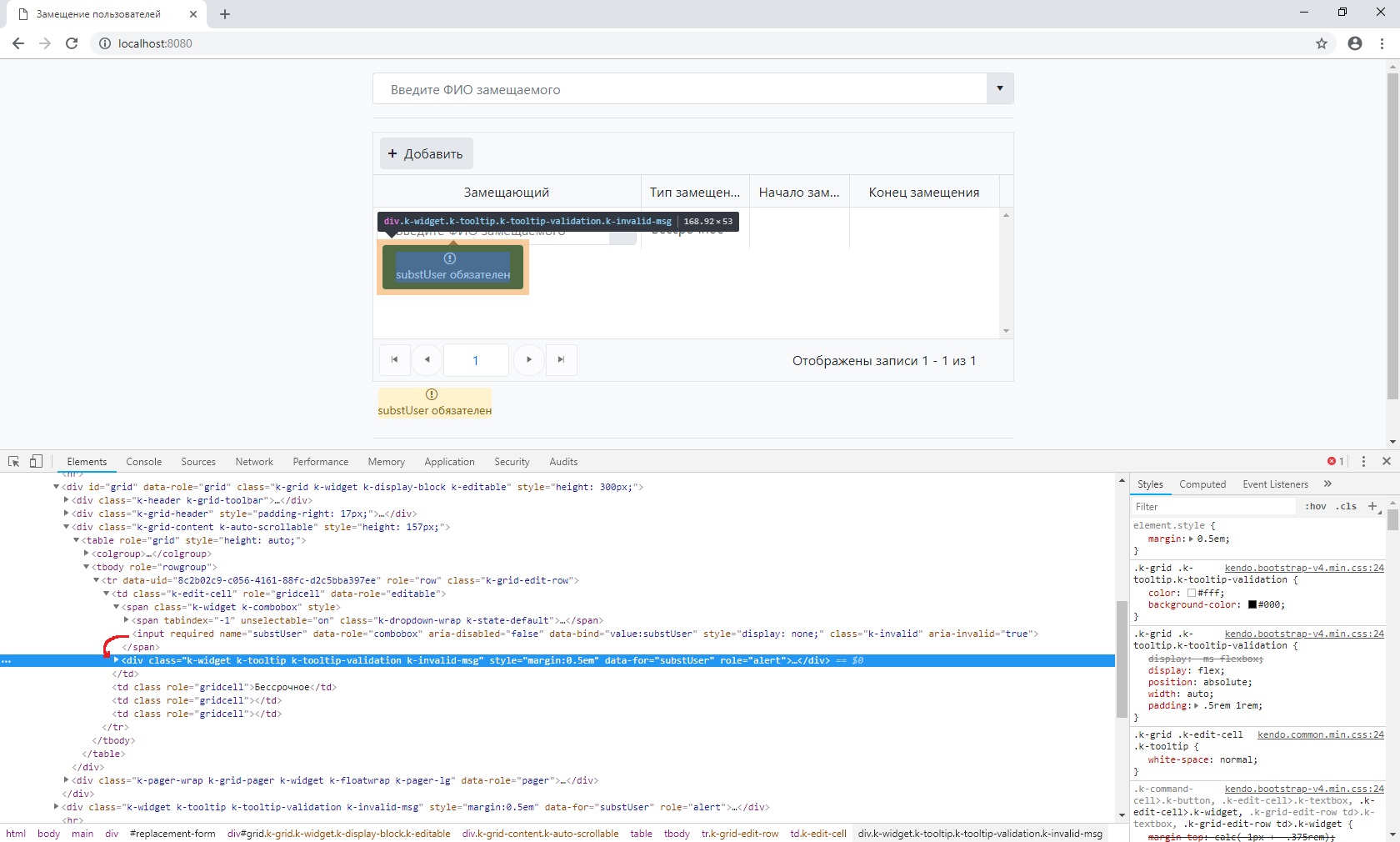Go to first page in grid pager

[394, 359]
